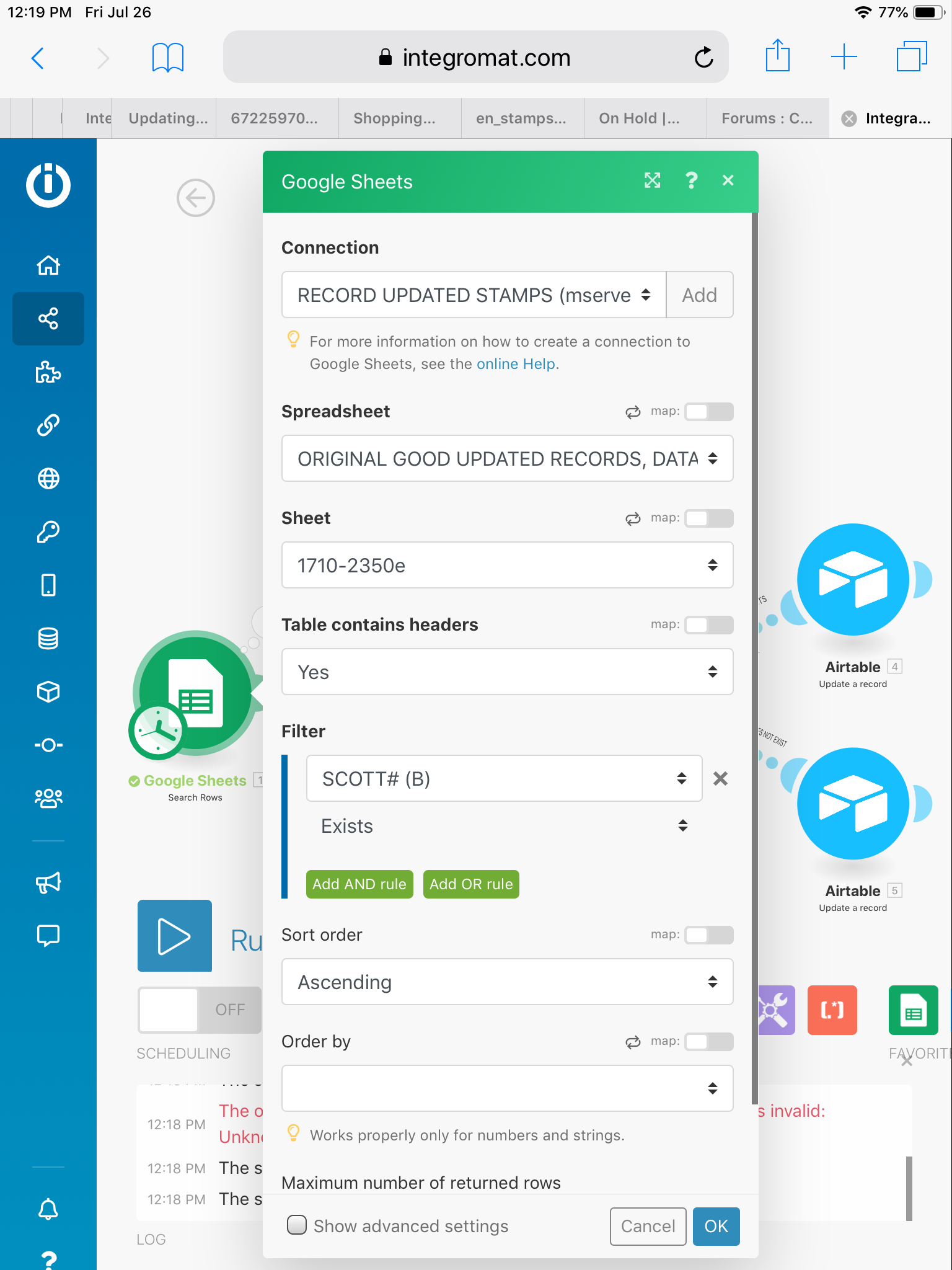
Task: Open Devices via the phone icon
Action: click(x=48, y=585)
